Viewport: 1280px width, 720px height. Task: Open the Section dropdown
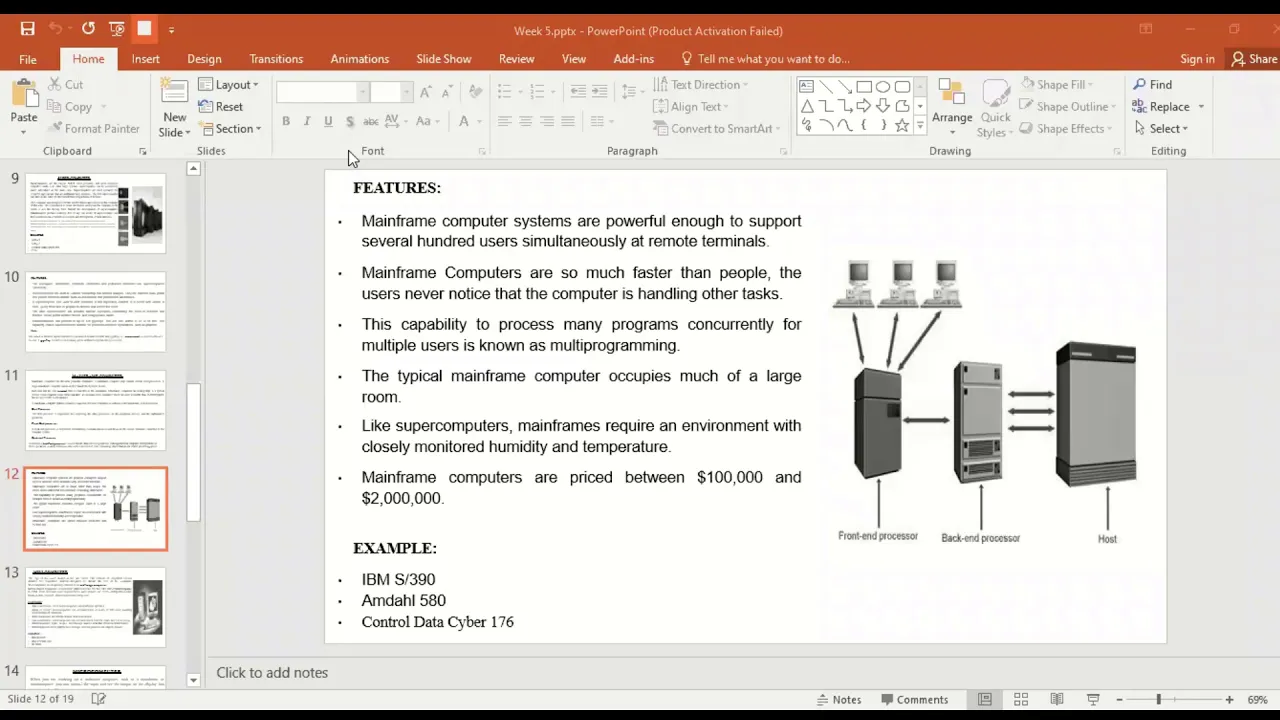click(x=231, y=129)
